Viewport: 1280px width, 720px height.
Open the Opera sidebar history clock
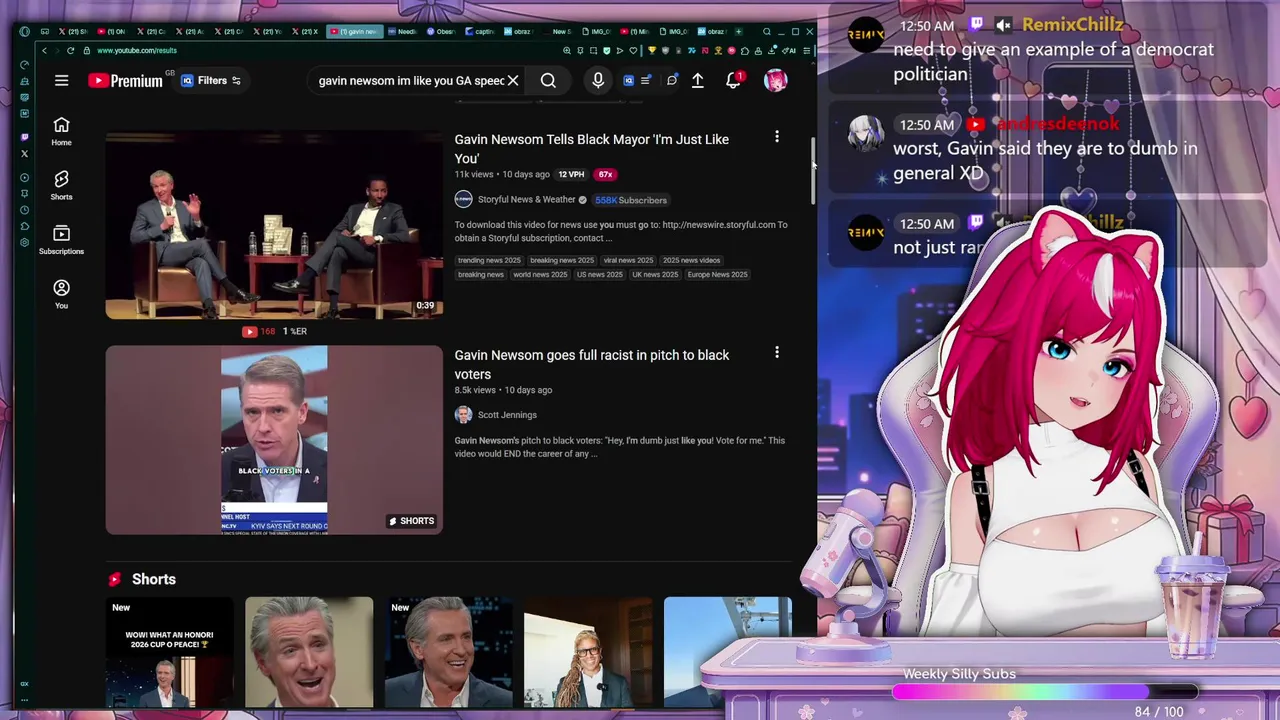tap(24, 209)
